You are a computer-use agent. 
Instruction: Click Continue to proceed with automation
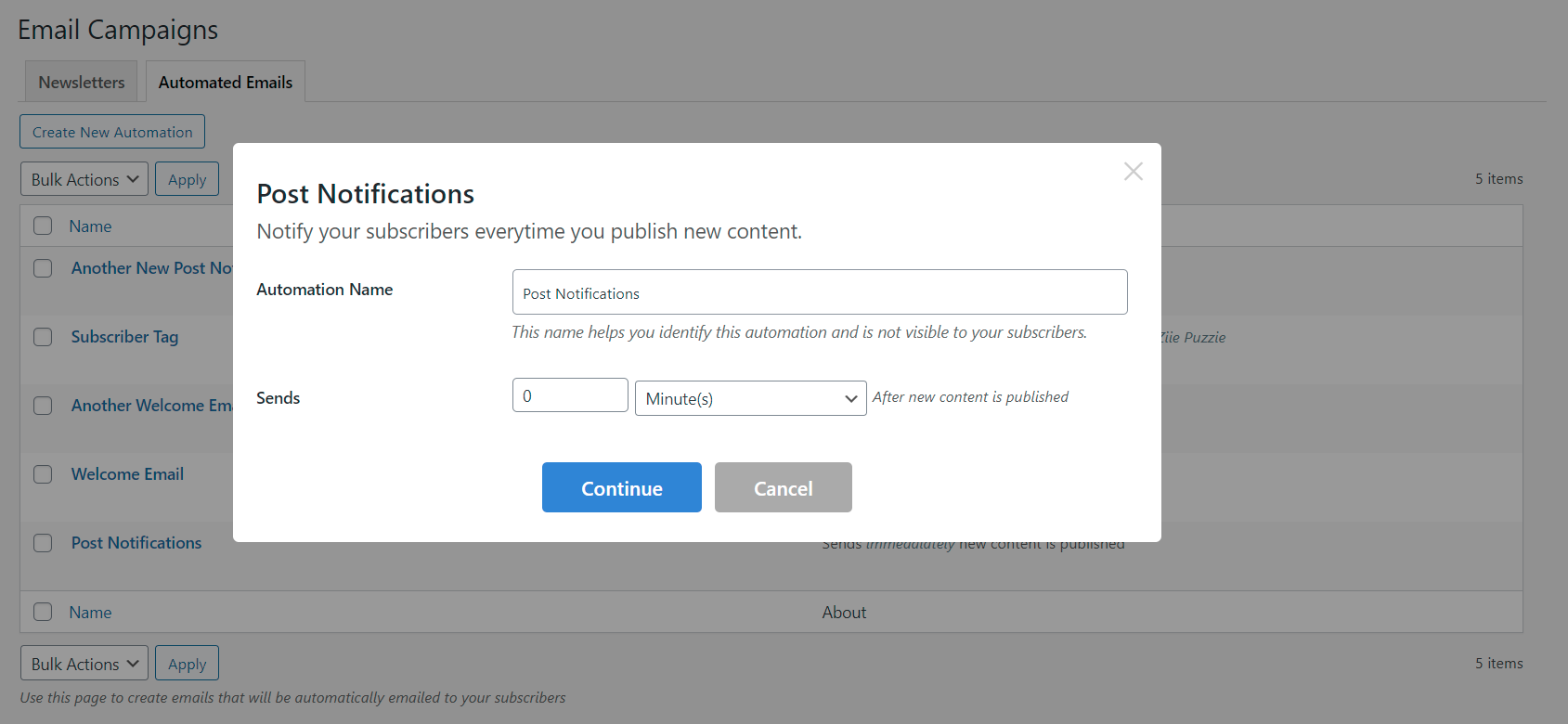(621, 487)
